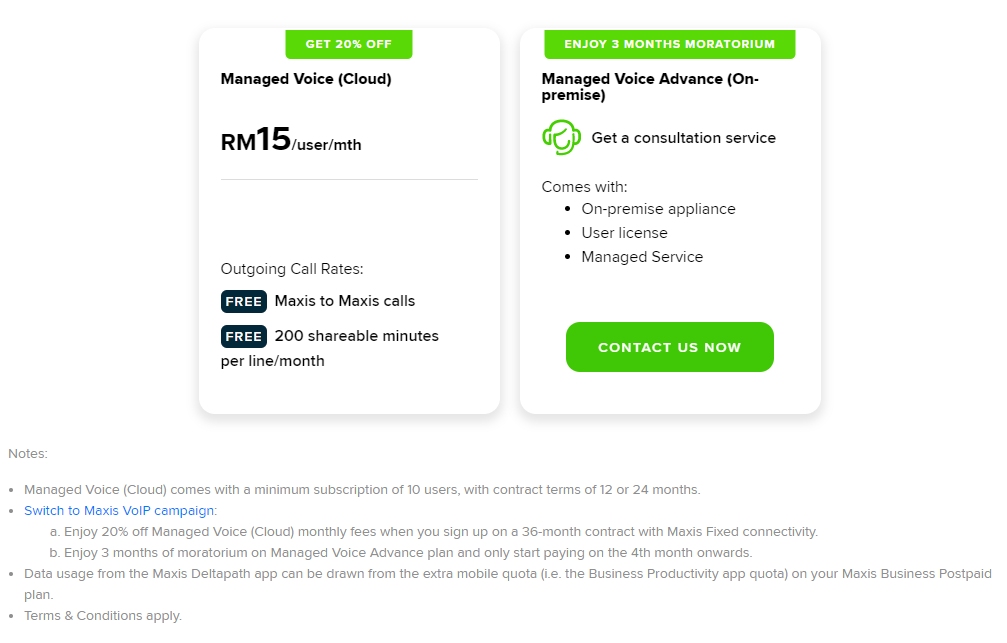
Task: Click the On-premise appliance list item
Action: coord(658,209)
